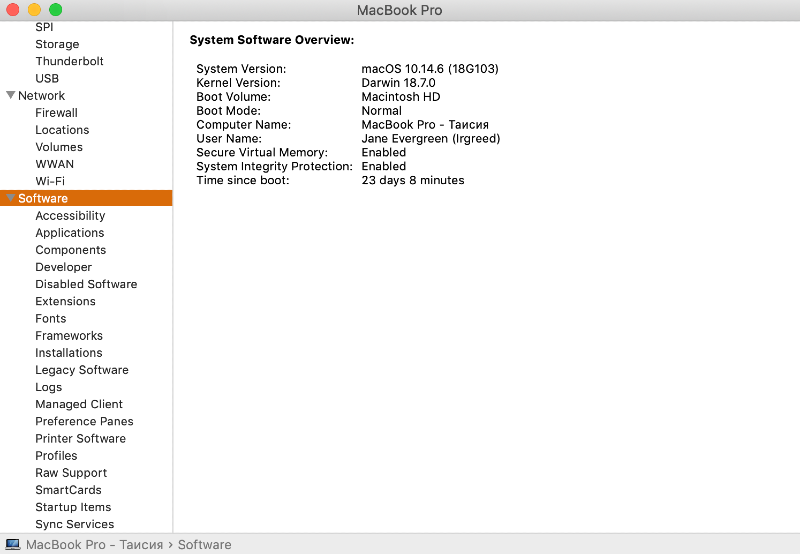This screenshot has width=800, height=554.
Task: Select Components in the sidebar
Action: tap(70, 250)
